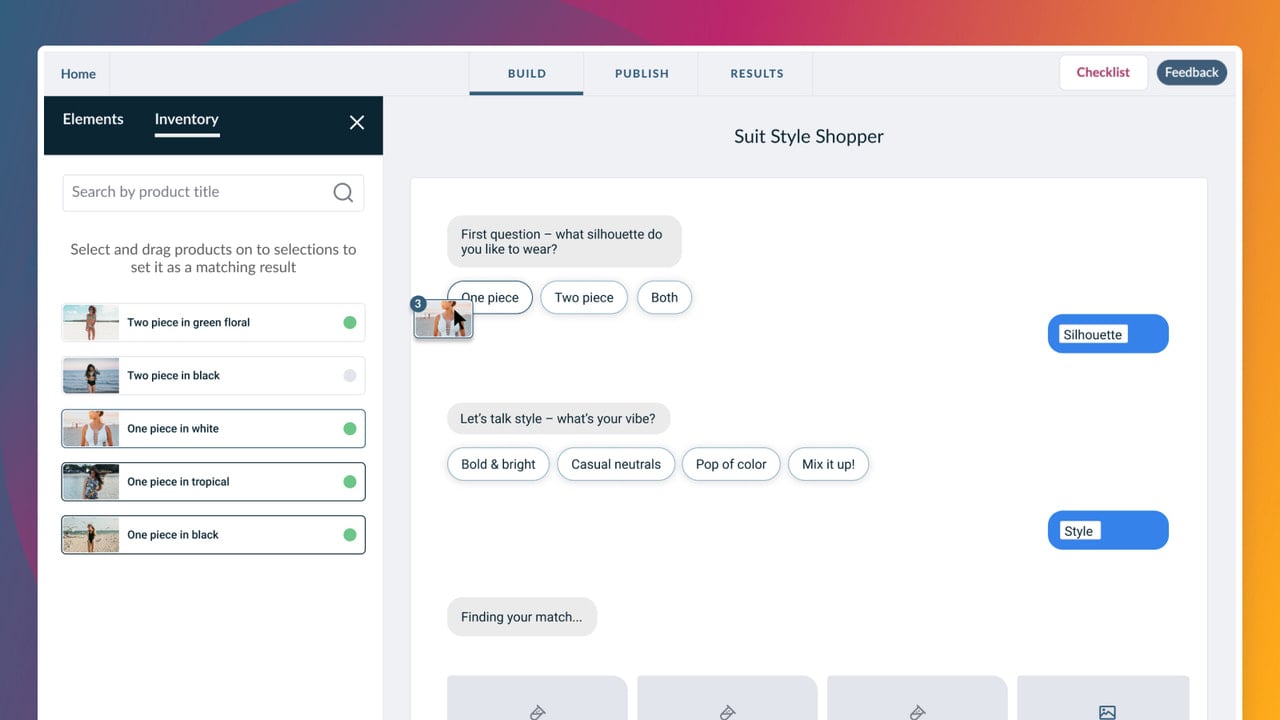Click the Suit Style Shopper title
The height and width of the screenshot is (720, 1280).
click(x=809, y=137)
